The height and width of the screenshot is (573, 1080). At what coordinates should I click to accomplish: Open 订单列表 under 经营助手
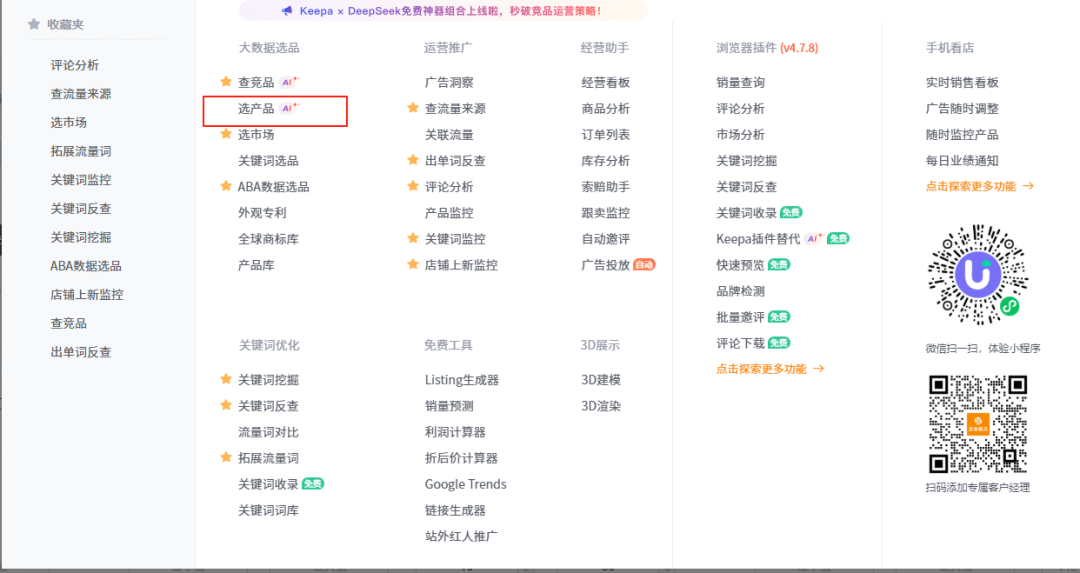[605, 134]
